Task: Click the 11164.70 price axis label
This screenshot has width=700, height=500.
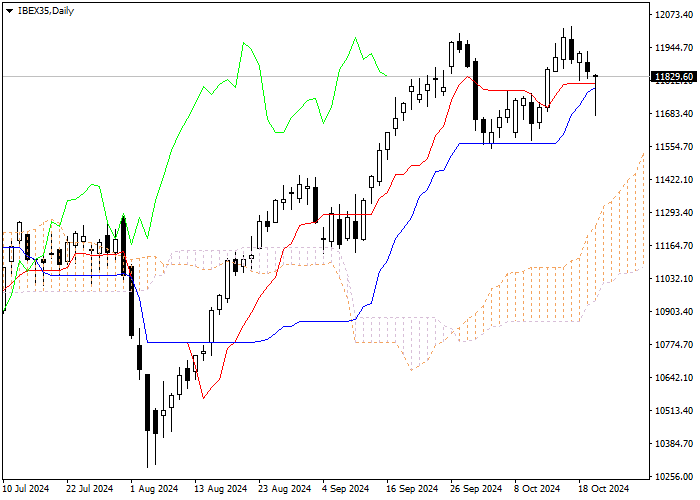Action: tap(674, 246)
